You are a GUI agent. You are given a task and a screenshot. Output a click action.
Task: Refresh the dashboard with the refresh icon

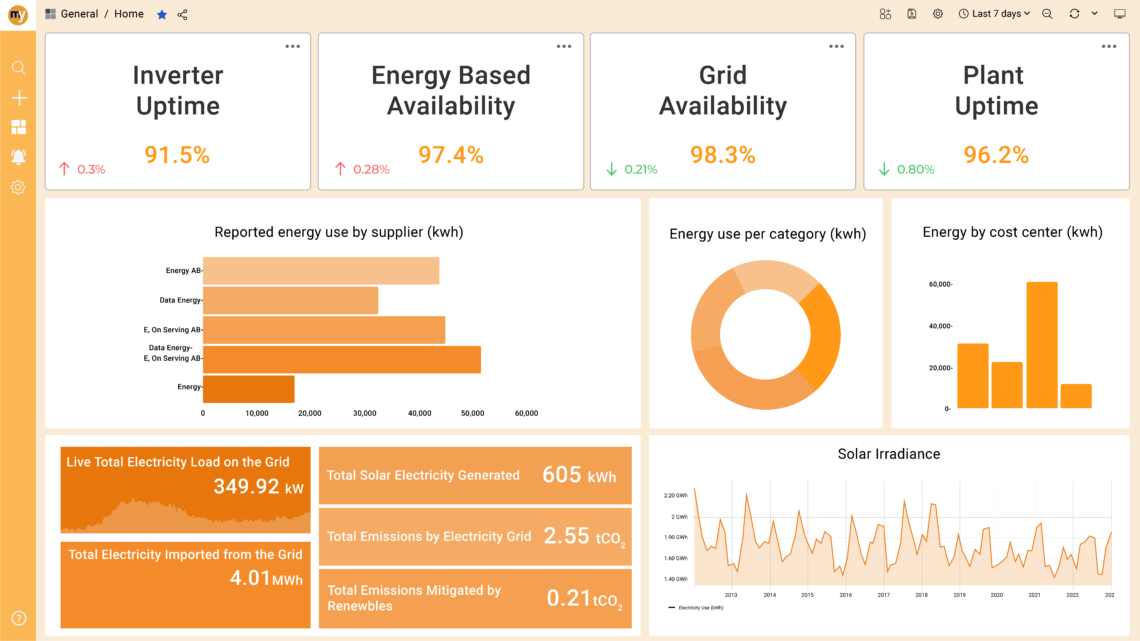coord(1072,14)
